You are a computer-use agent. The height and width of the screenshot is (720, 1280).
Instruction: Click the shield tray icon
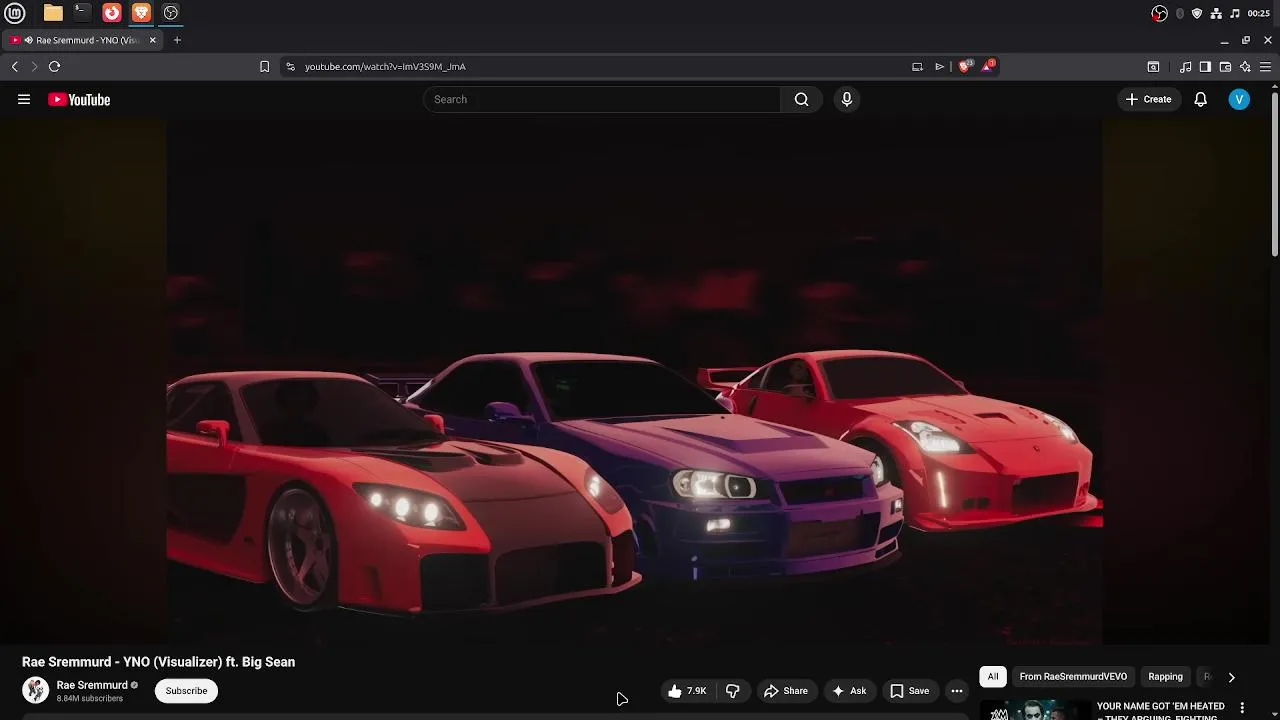[1197, 13]
